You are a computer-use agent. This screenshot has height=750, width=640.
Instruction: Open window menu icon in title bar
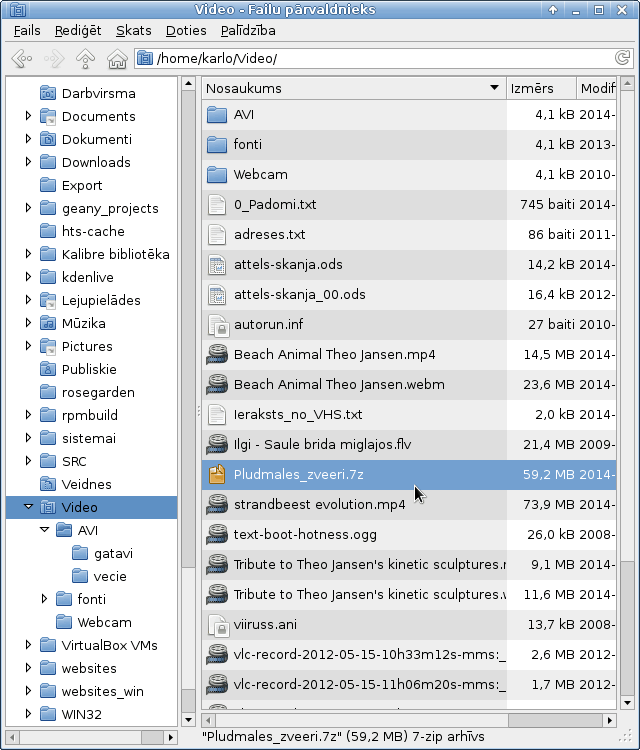[x=18, y=10]
